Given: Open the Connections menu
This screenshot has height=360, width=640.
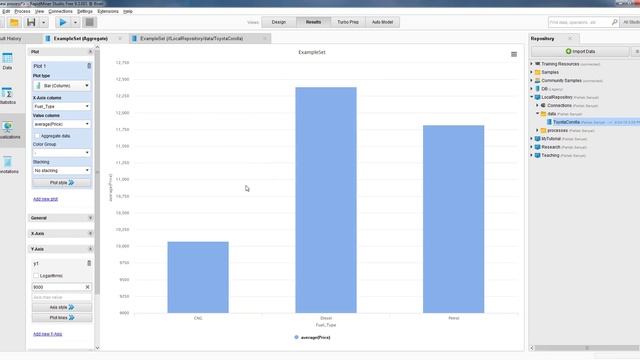Looking at the screenshot, I should point(60,11).
